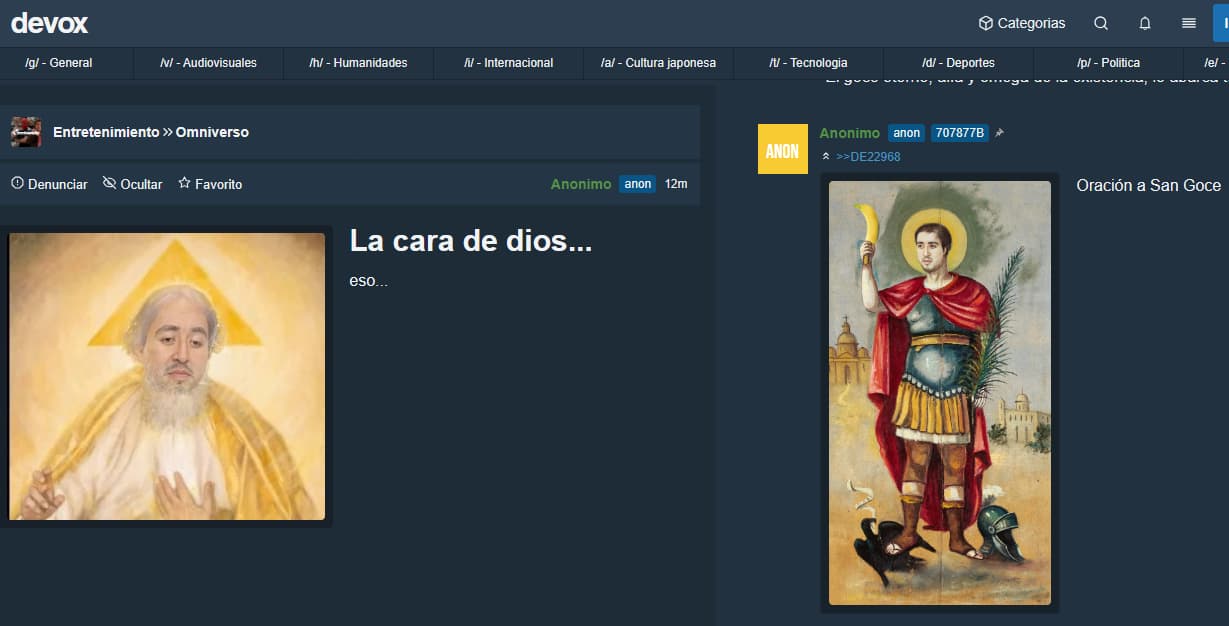Click the anon badge on the comment
Image resolution: width=1229 pixels, height=626 pixels.
(907, 133)
